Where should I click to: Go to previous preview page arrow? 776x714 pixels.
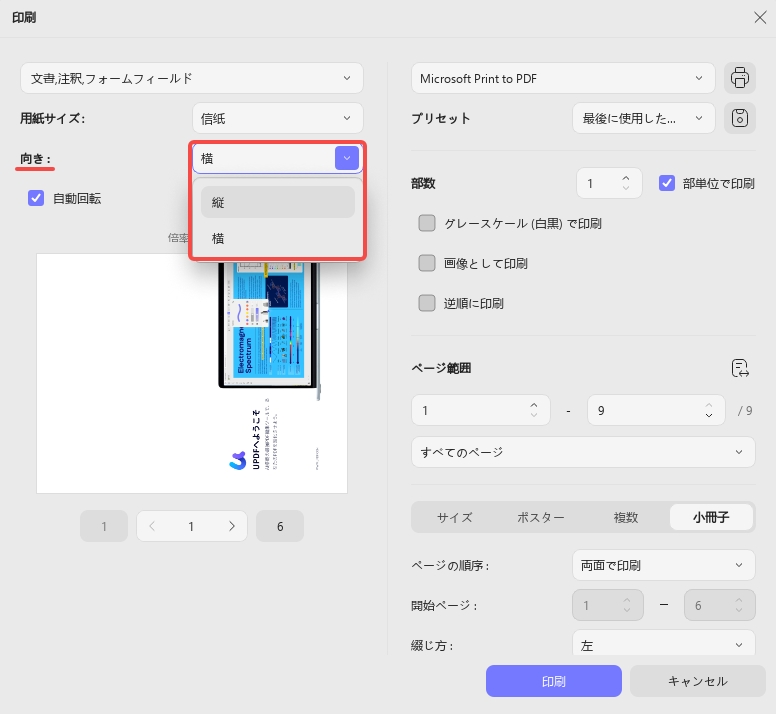coord(152,526)
